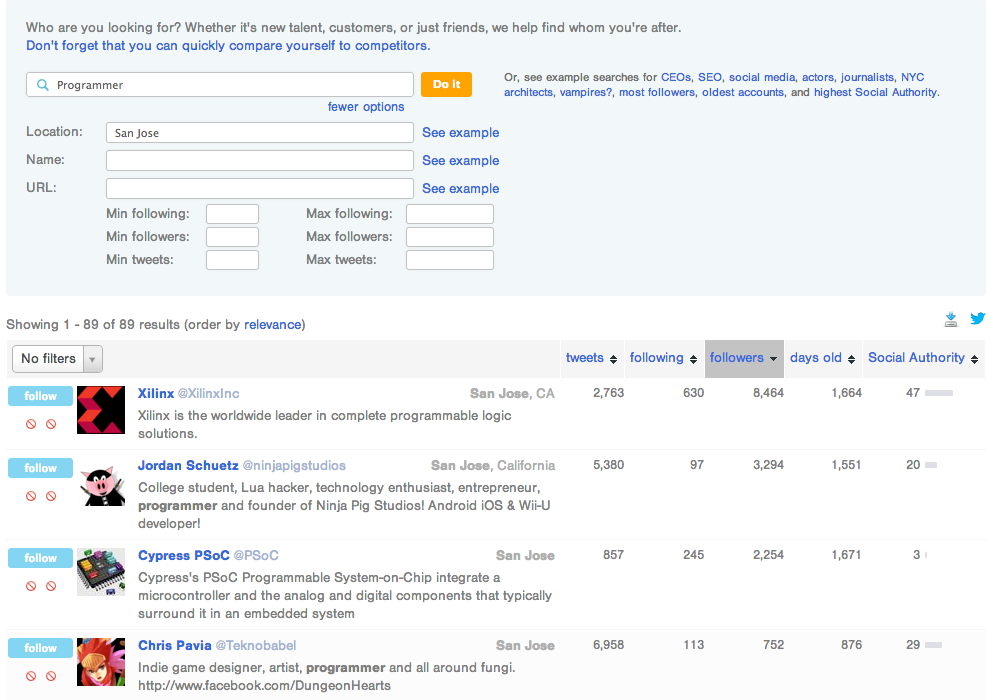Focus the URL input field

(x=260, y=188)
